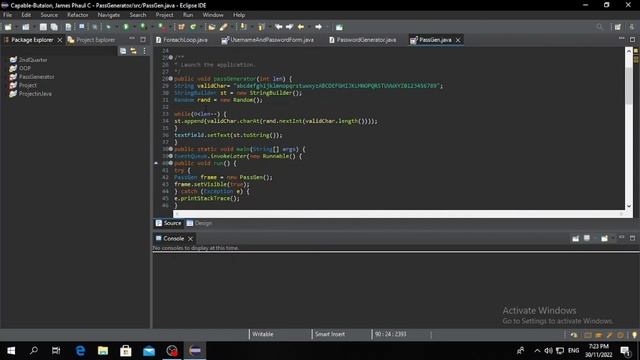Viewport: 640px width, 360px height.
Task: Collapse all in Package Explorer
Action: click(x=123, y=51)
